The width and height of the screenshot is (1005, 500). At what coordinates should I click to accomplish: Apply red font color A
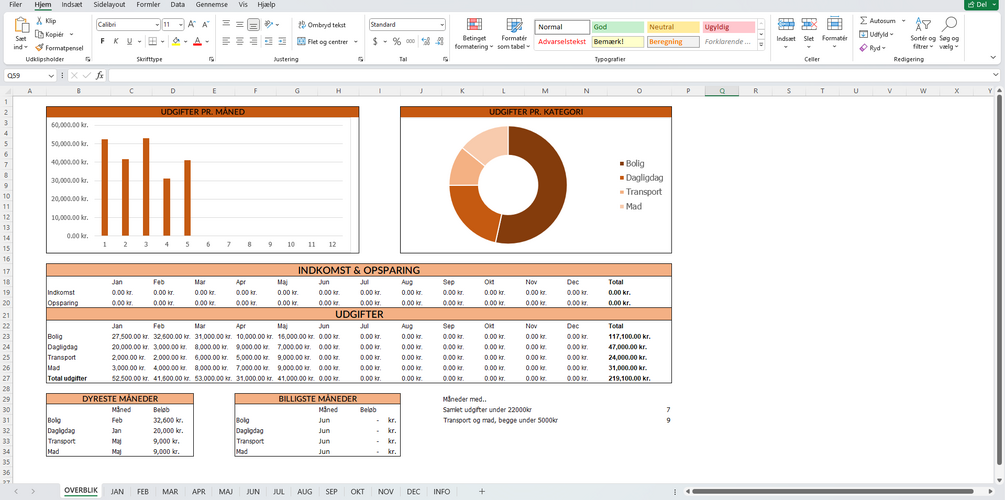pos(197,41)
